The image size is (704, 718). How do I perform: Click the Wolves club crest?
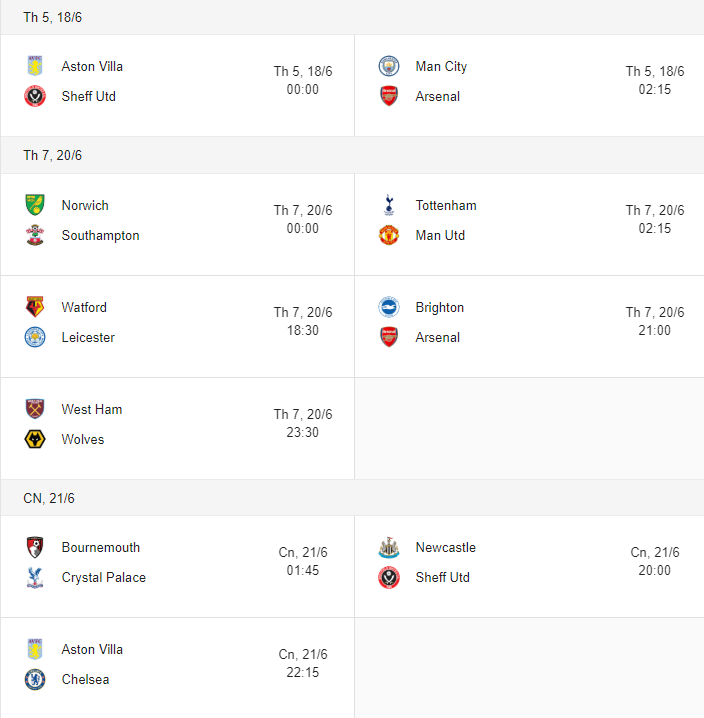(35, 439)
